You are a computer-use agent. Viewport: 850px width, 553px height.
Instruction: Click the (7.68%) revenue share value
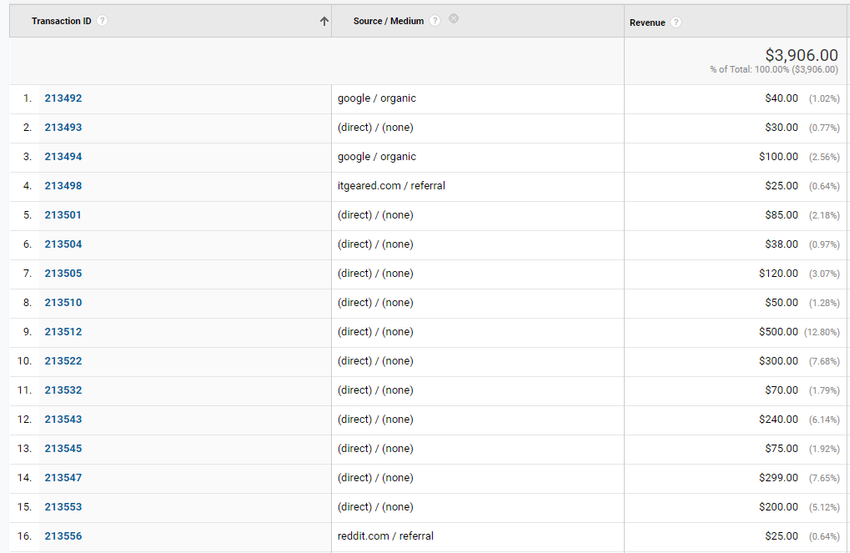pos(824,362)
